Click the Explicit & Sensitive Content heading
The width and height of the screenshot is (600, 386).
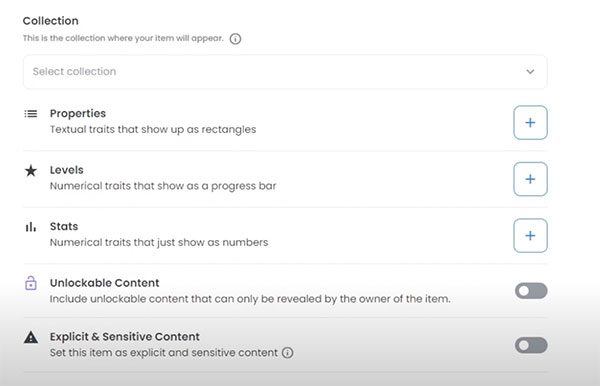pyautogui.click(x=125, y=337)
